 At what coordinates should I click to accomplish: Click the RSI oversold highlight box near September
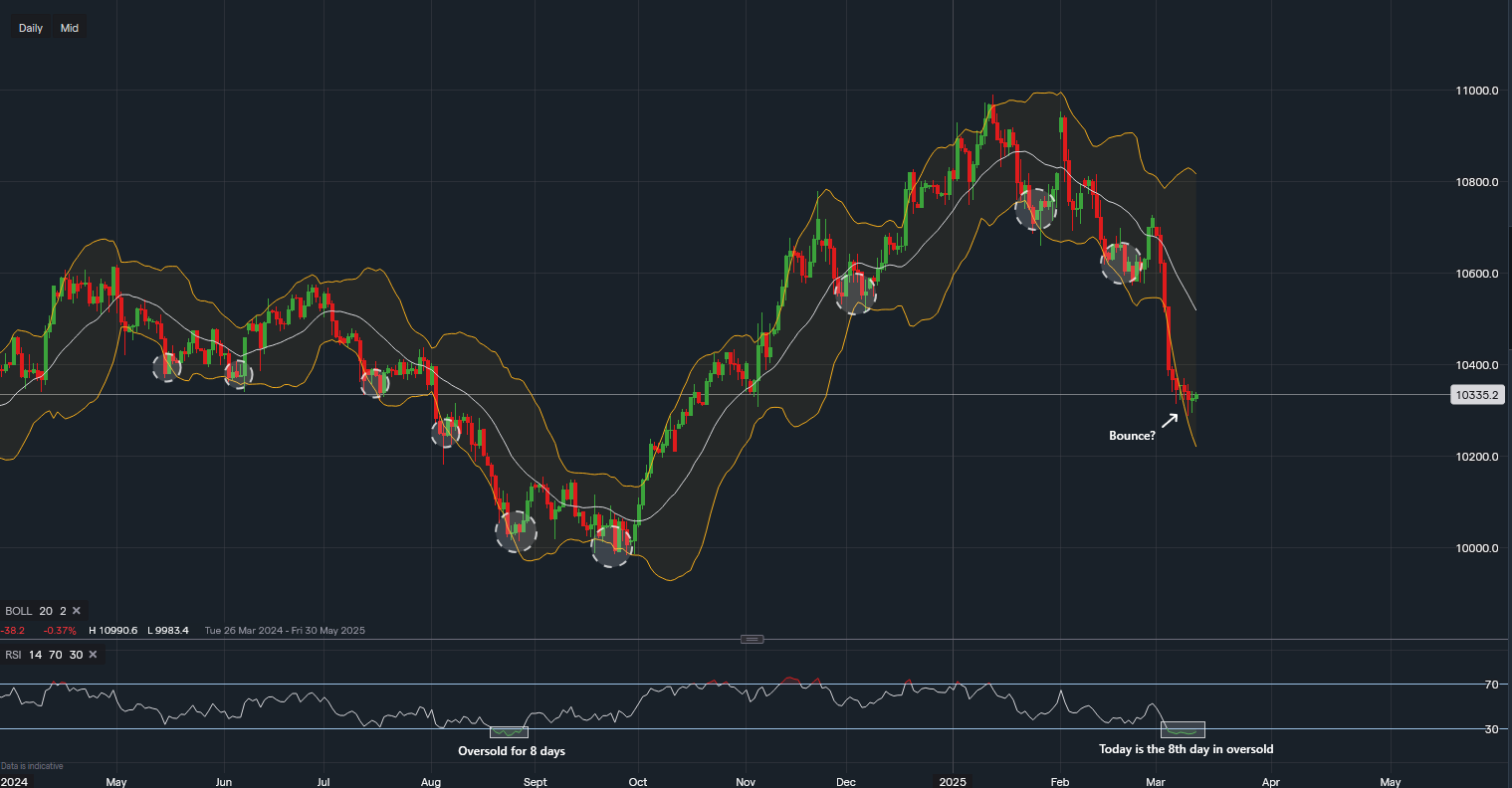[509, 732]
